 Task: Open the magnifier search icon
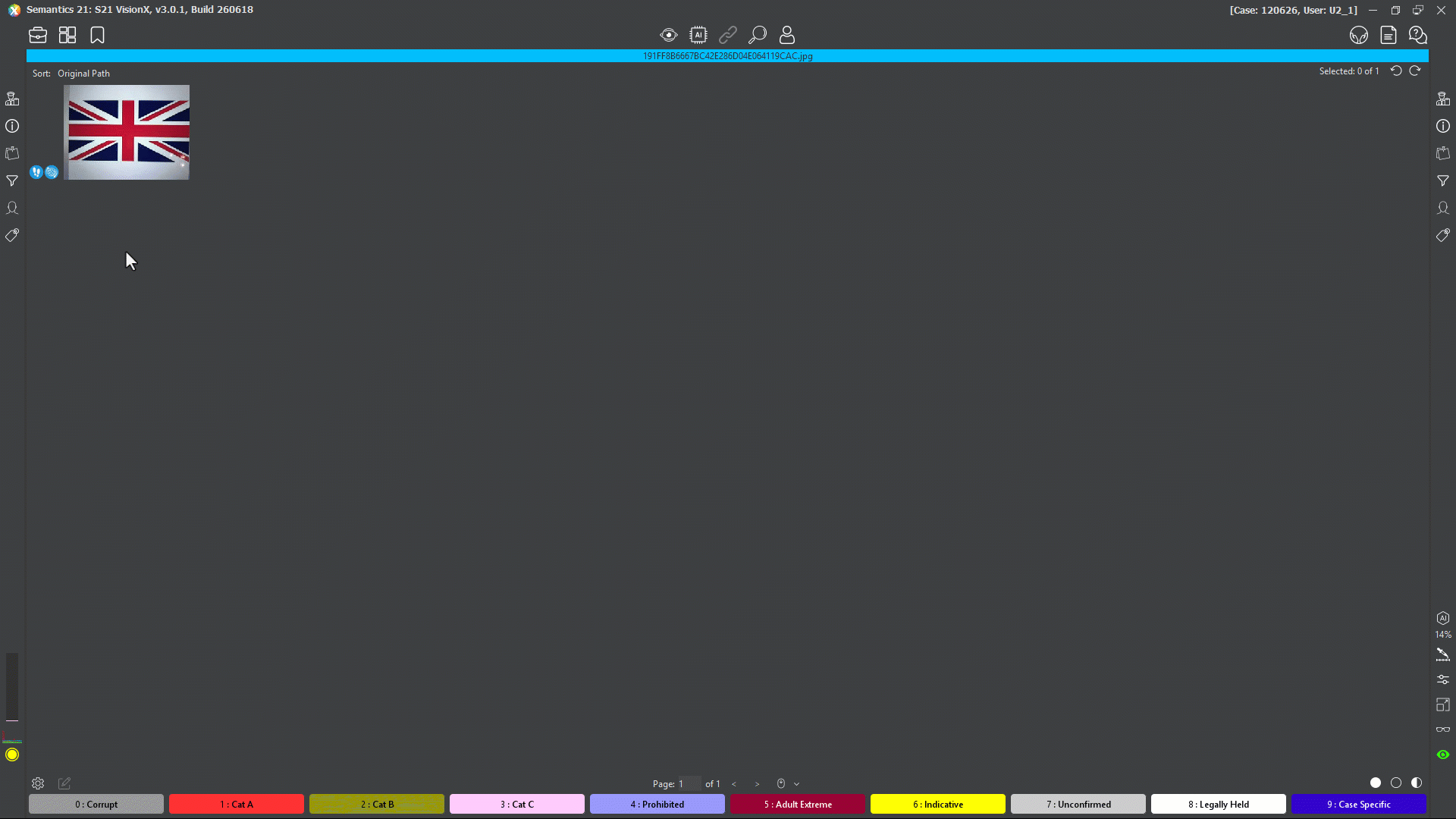tap(758, 35)
